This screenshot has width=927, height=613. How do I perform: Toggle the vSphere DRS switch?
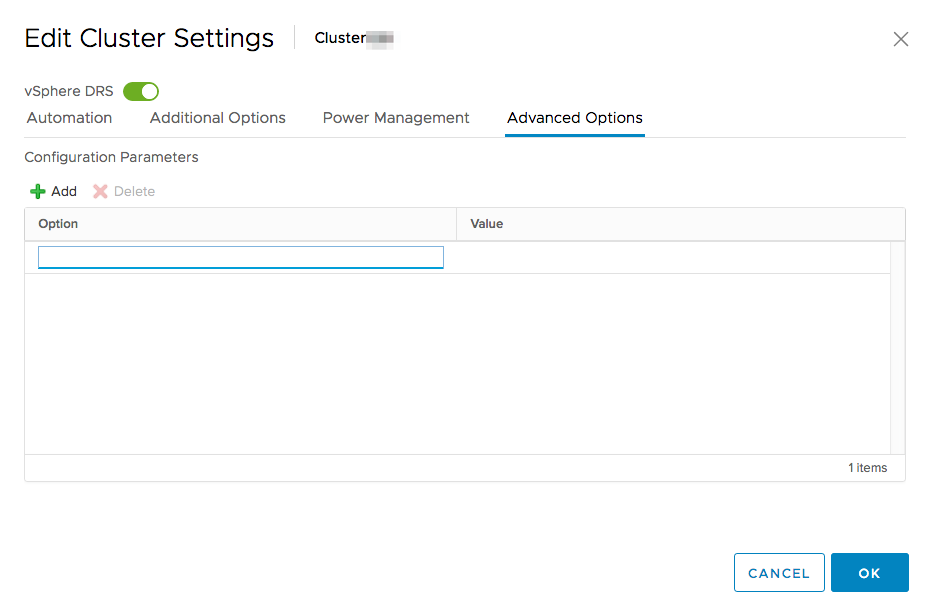click(141, 92)
